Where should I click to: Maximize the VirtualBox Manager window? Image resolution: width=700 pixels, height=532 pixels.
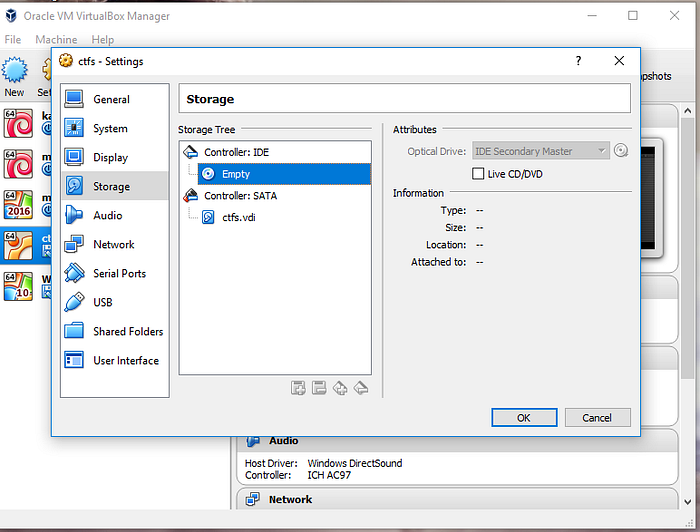633,16
